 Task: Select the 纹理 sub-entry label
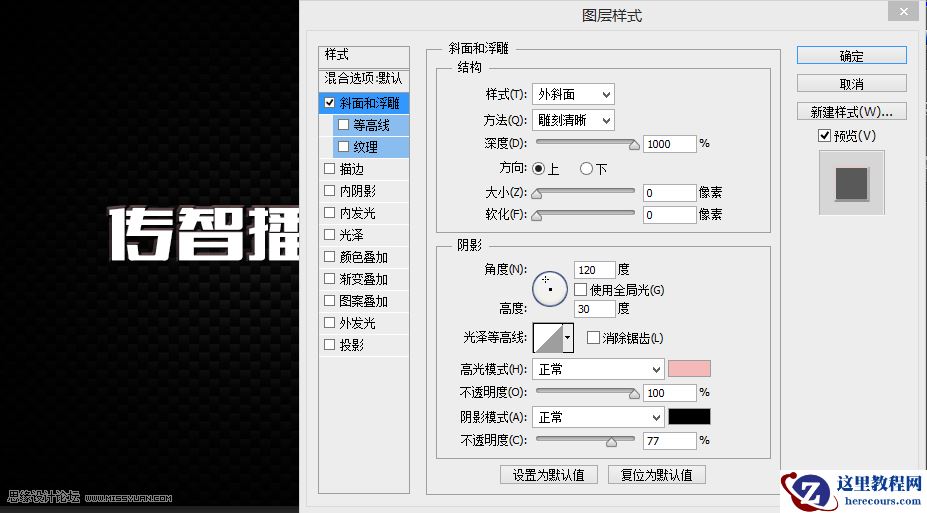[x=365, y=147]
